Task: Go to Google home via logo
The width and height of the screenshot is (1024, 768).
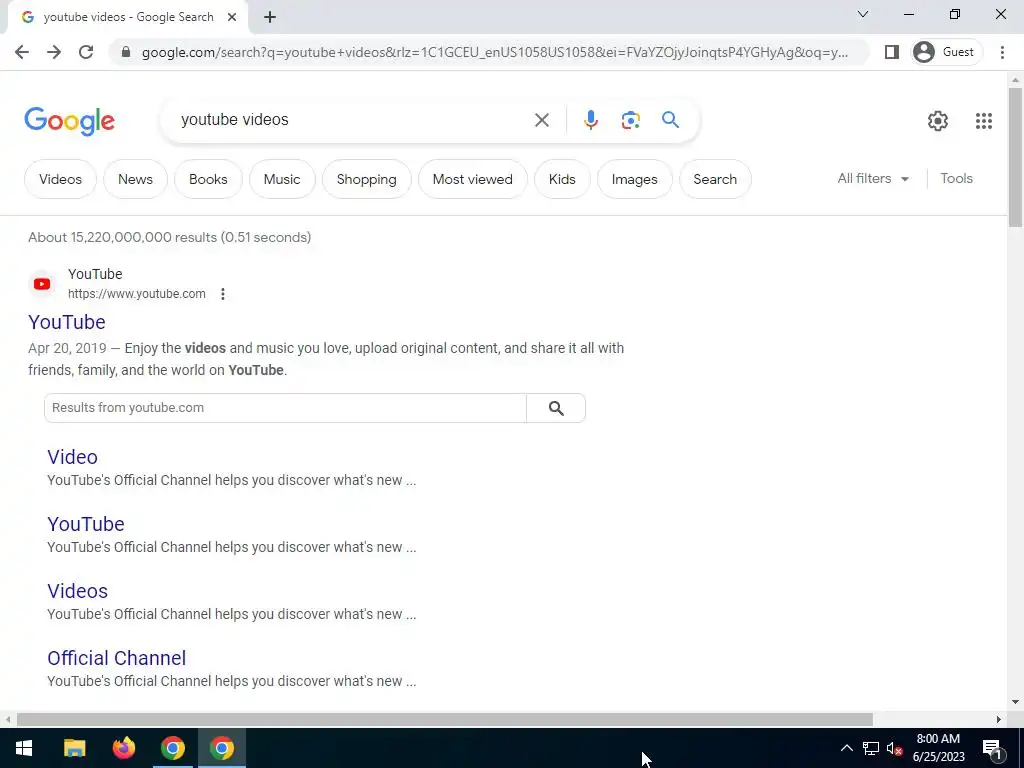Action: click(69, 121)
